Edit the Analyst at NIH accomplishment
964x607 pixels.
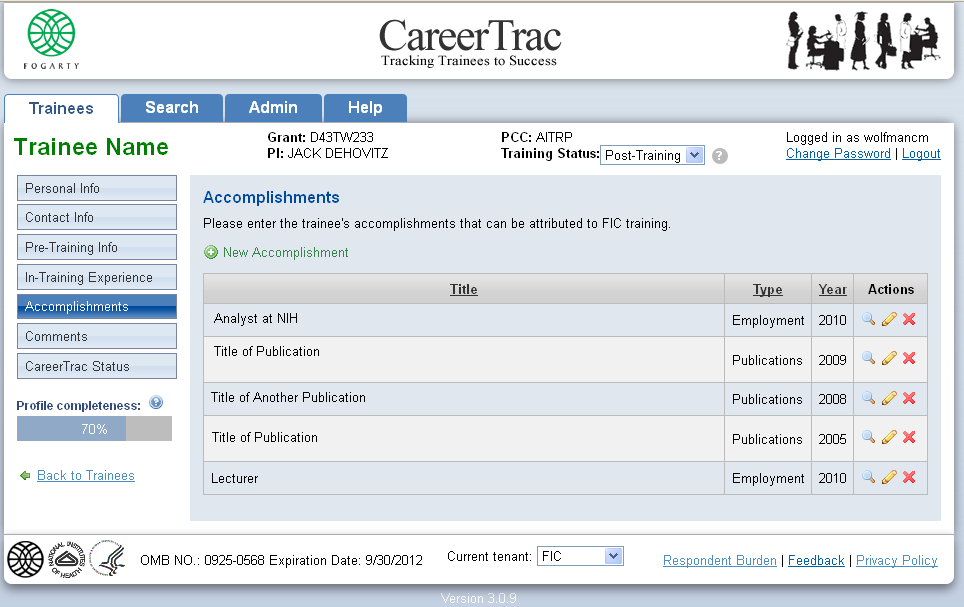pos(889,319)
